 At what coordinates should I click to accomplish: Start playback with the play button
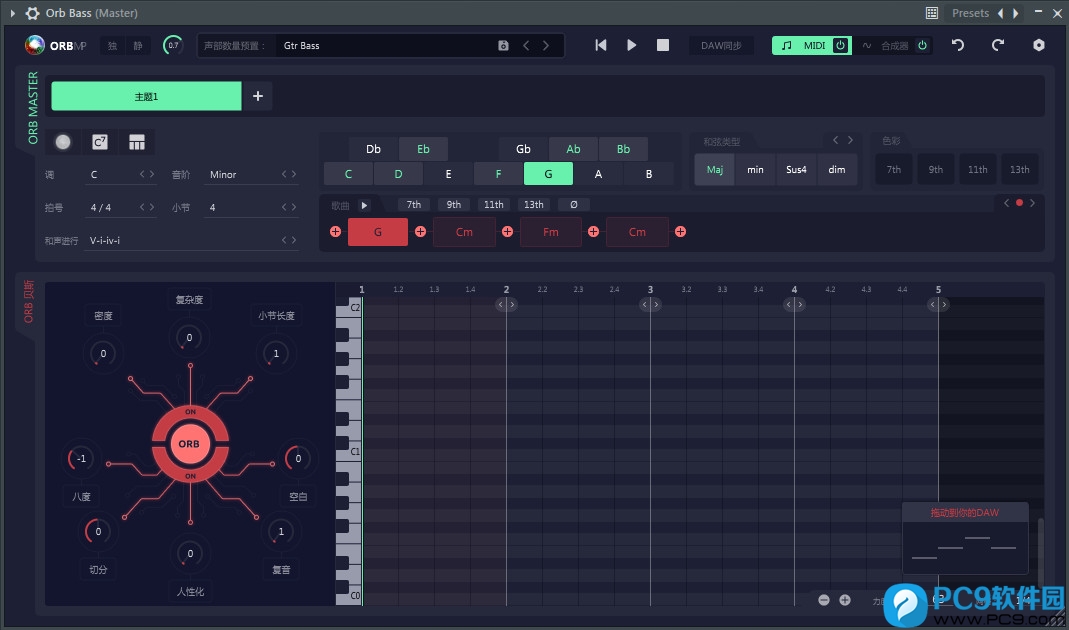(x=632, y=45)
